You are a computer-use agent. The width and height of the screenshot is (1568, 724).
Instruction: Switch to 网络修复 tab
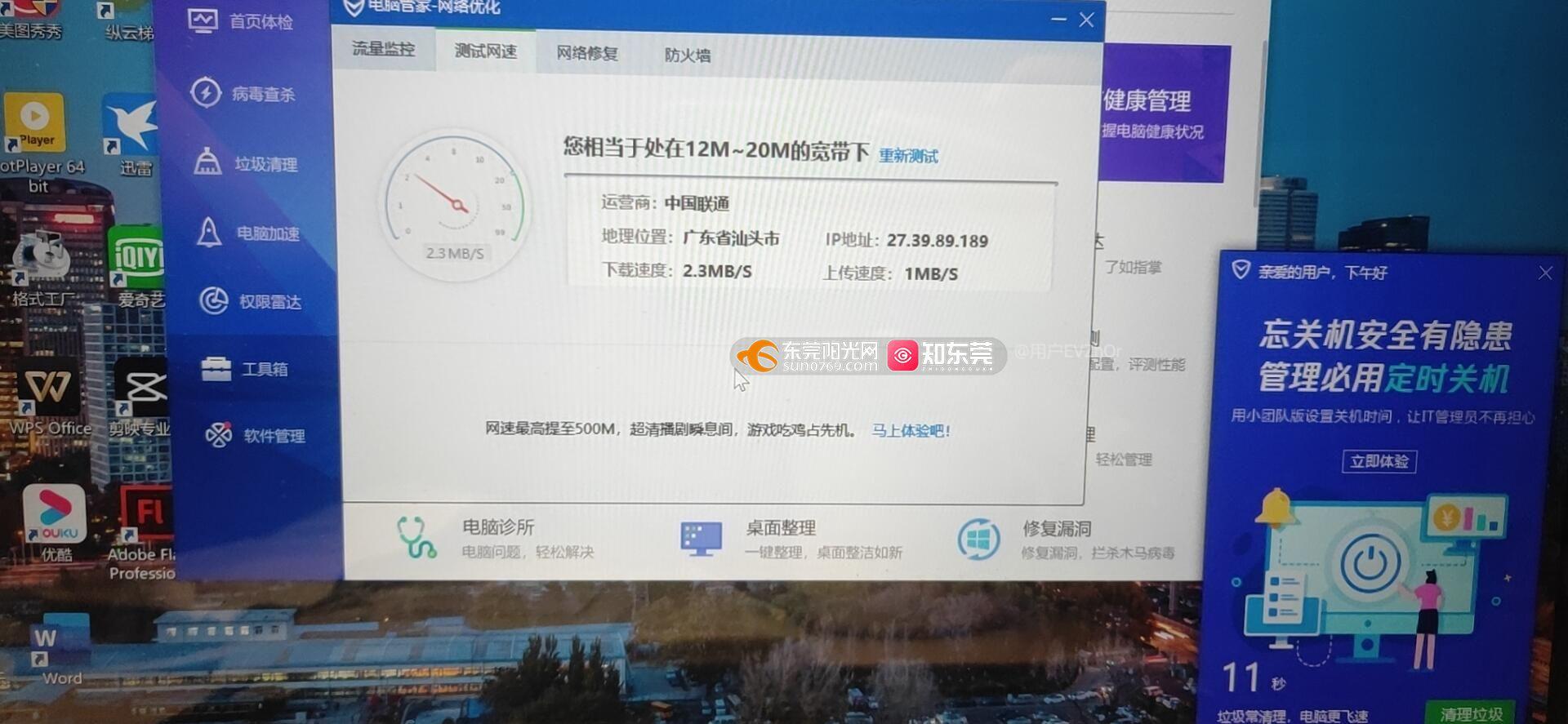coord(587,53)
